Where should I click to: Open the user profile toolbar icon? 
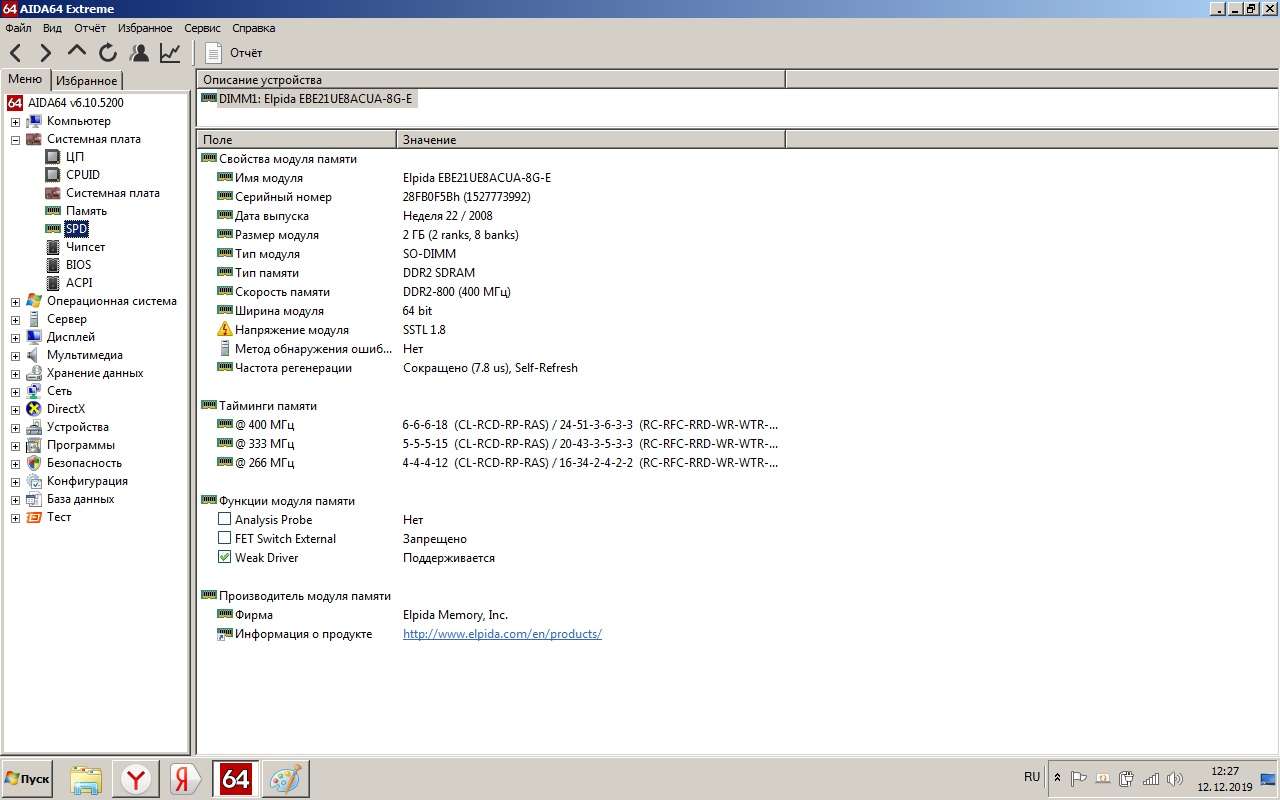click(139, 53)
